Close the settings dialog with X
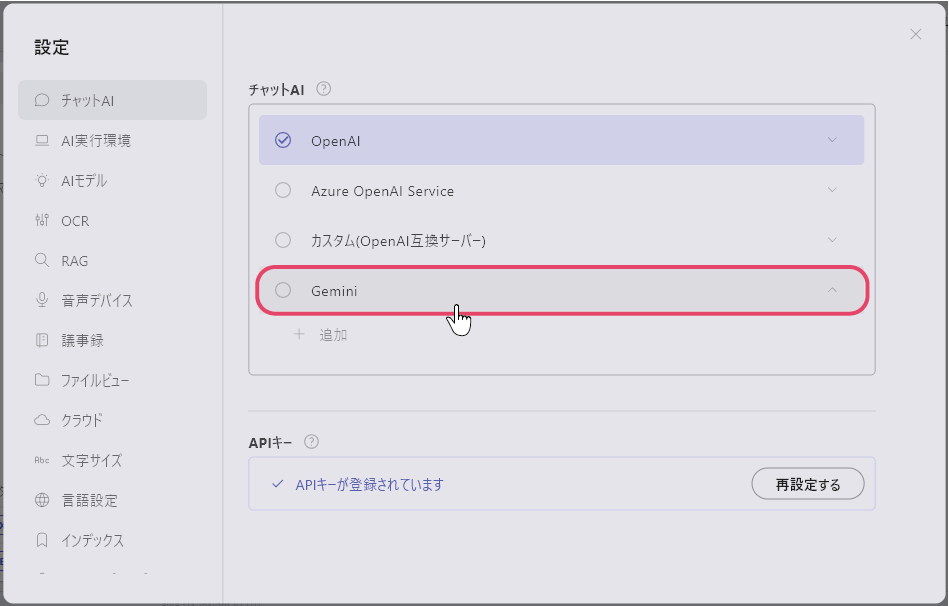949x606 pixels. (915, 34)
